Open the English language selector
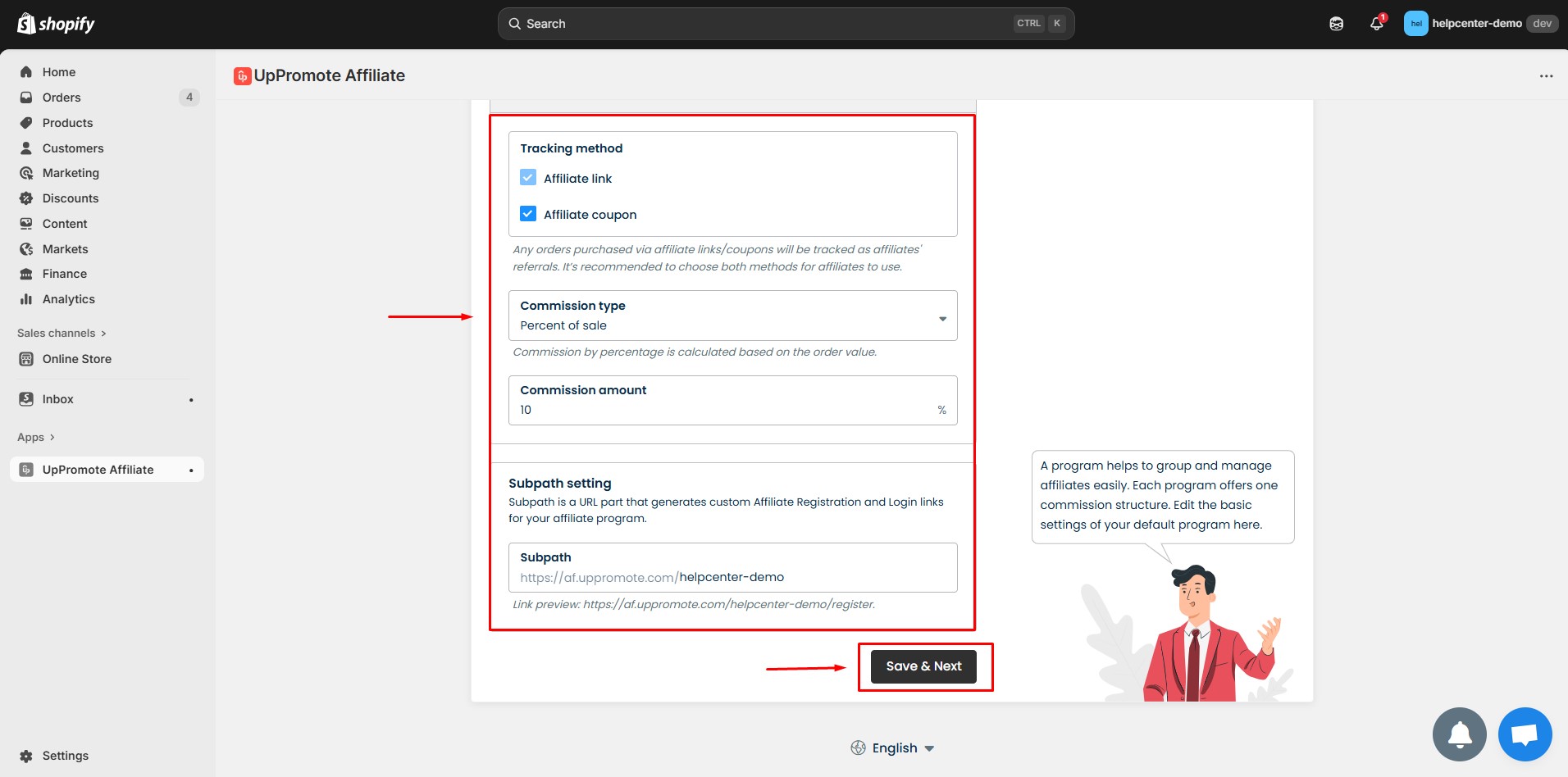This screenshot has height=777, width=1568. click(x=893, y=748)
